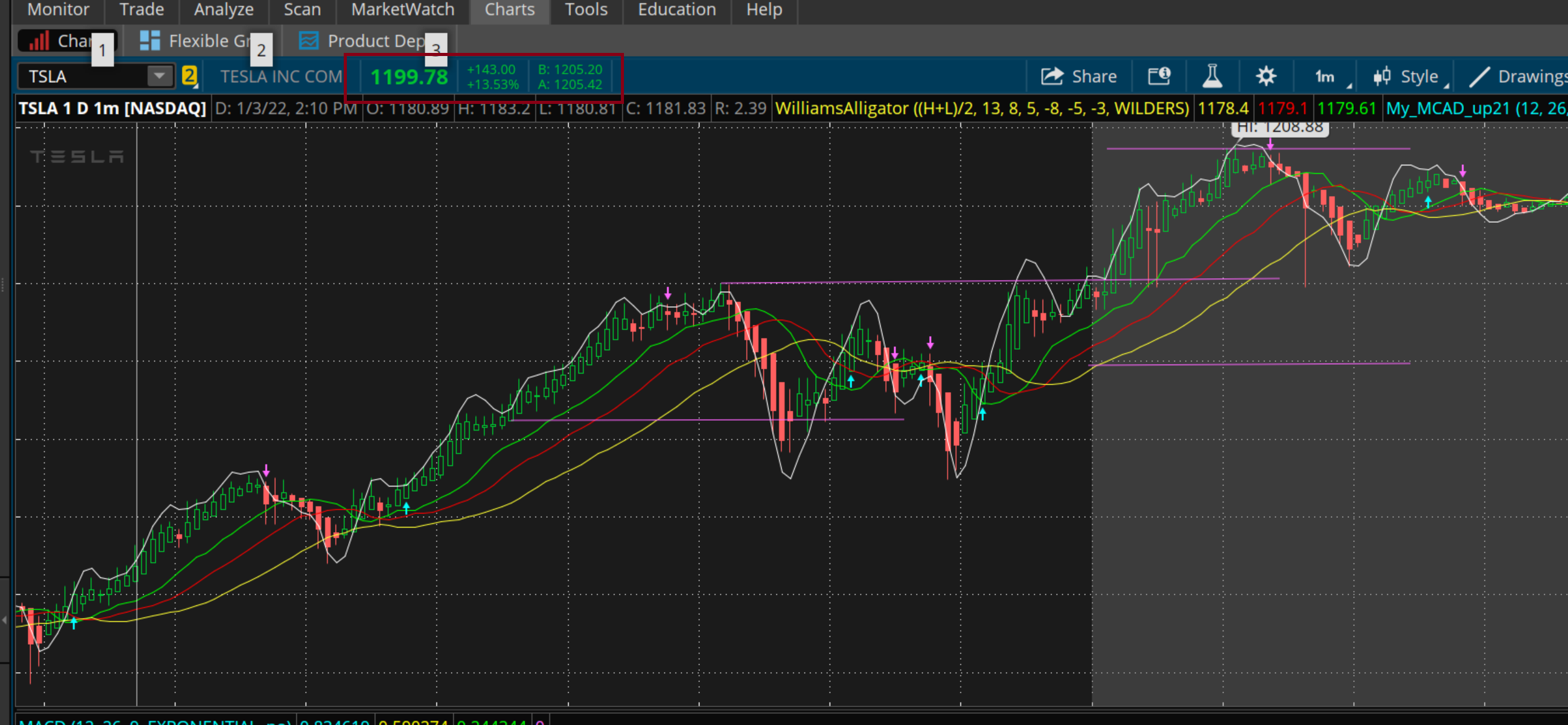The image size is (1568, 725).
Task: Click the WilliamsAlligator study label
Action: (981, 109)
